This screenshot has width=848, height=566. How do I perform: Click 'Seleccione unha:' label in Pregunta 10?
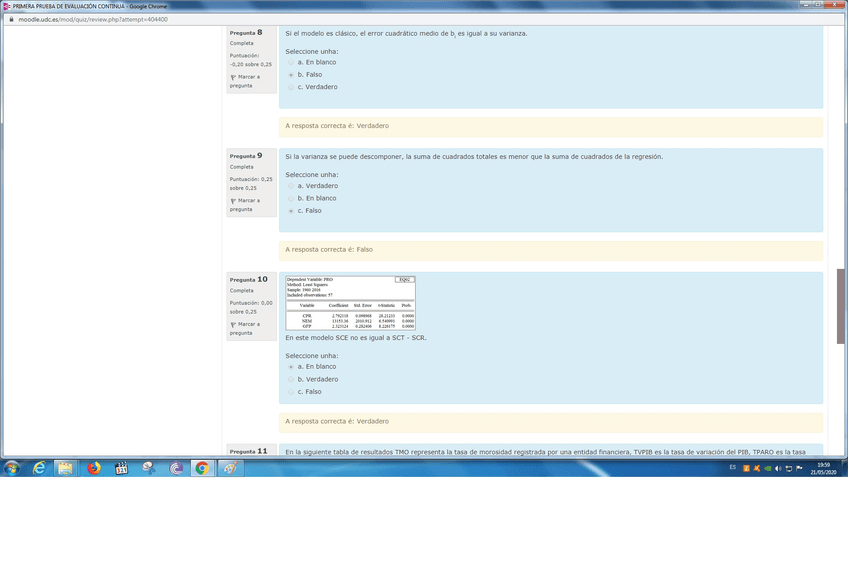click(312, 356)
